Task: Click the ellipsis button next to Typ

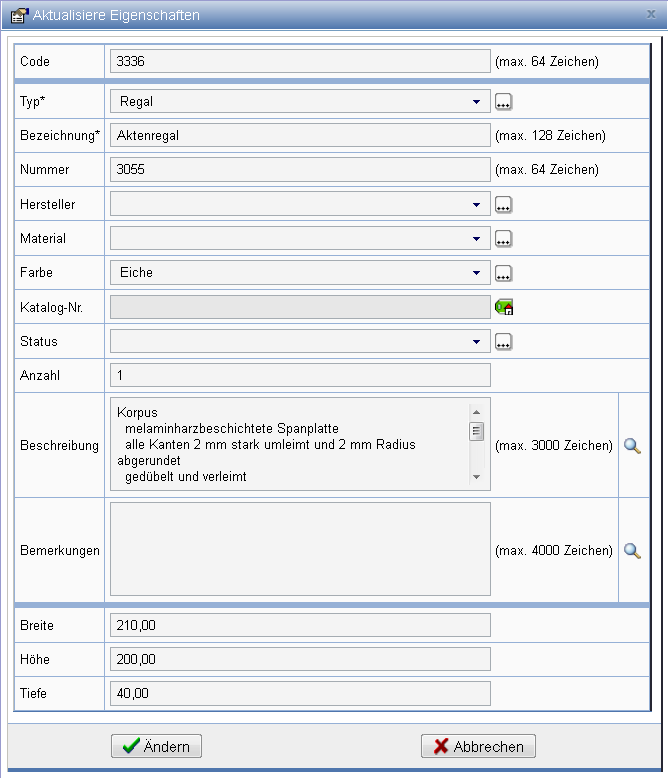Action: pos(503,101)
